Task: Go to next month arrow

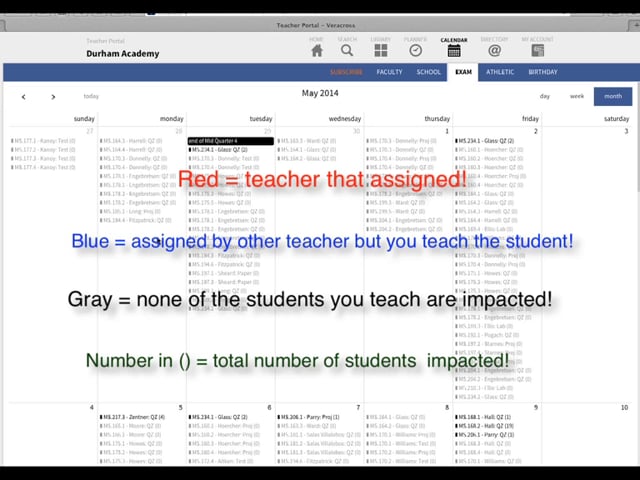Action: click(x=53, y=97)
